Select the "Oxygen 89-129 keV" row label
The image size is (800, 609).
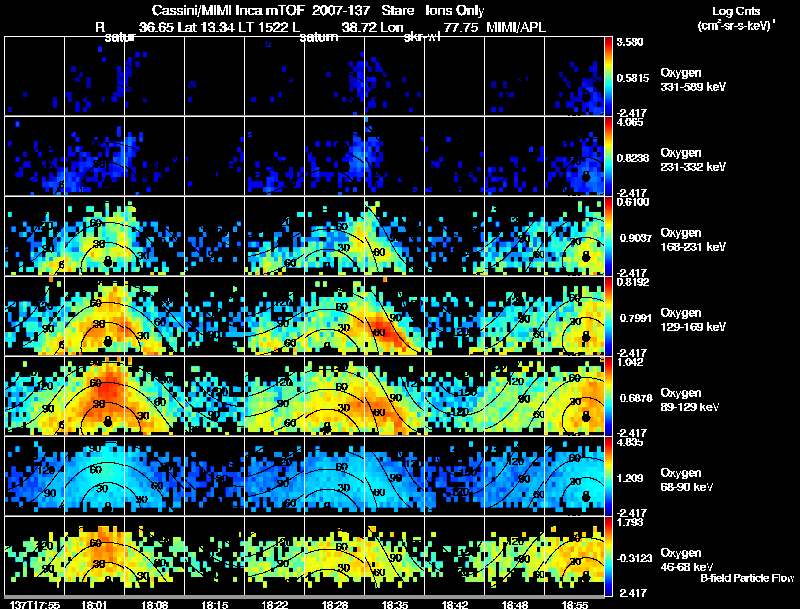pyautogui.click(x=690, y=400)
